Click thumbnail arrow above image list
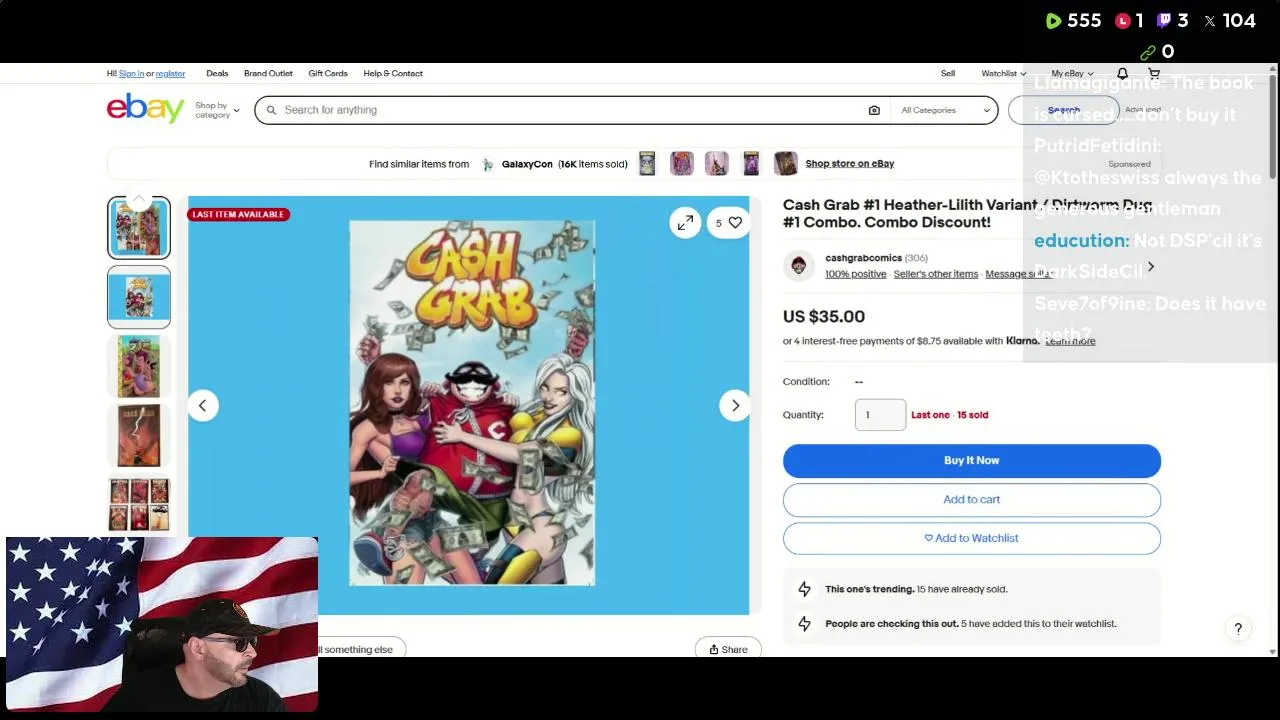Screen dimensions: 1280x720 click(139, 199)
